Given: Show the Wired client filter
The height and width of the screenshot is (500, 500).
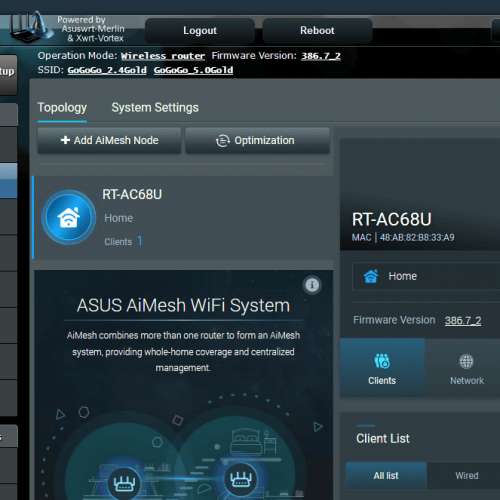Looking at the screenshot, I should coord(467,476).
